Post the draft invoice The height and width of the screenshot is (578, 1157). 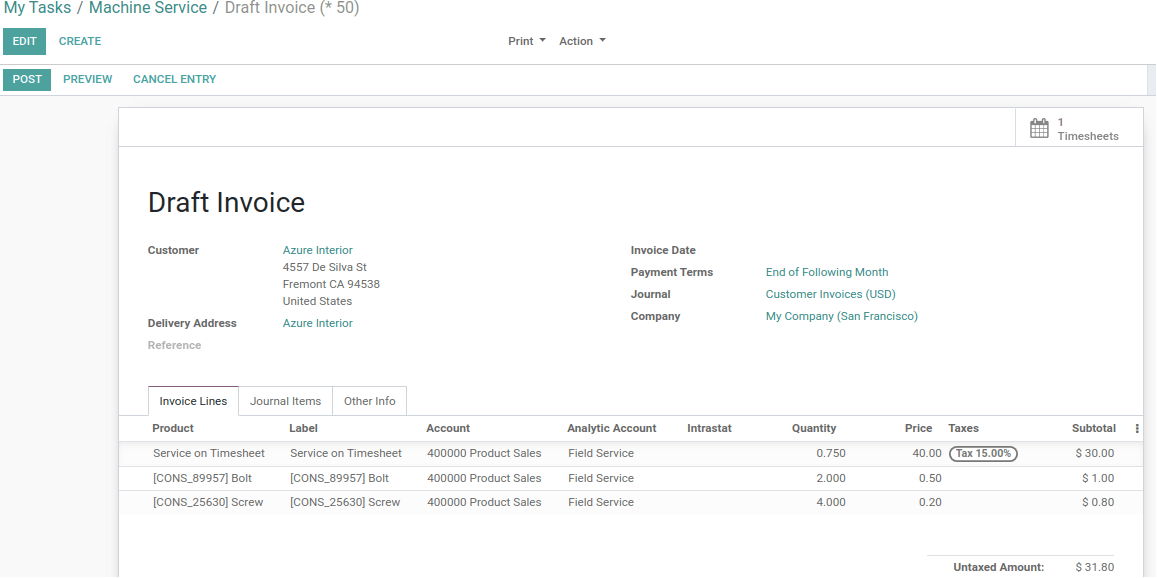click(x=27, y=80)
